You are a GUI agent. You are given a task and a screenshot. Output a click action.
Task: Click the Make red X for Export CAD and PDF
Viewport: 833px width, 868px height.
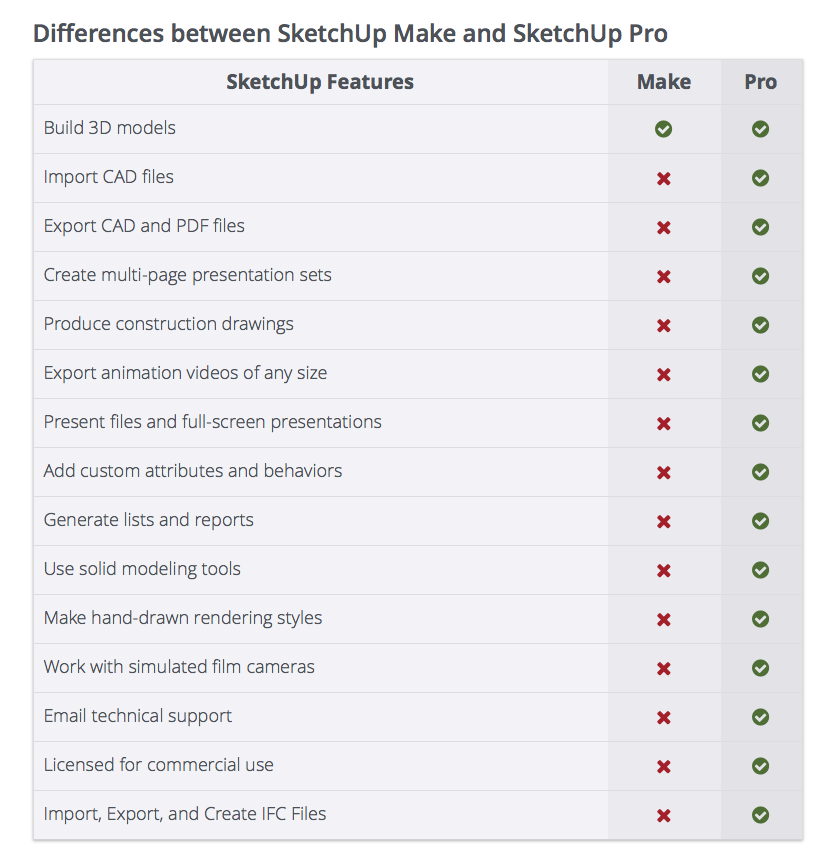[x=663, y=227]
